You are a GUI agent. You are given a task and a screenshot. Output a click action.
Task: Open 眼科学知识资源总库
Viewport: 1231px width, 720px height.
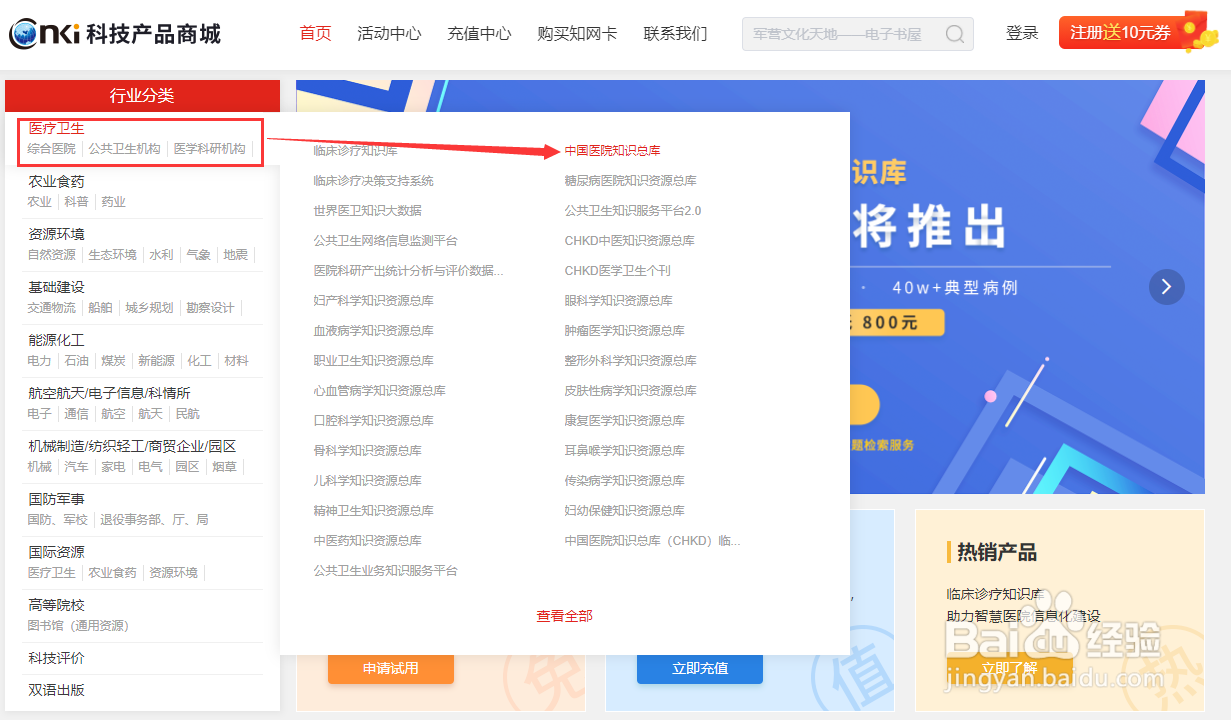tap(618, 301)
